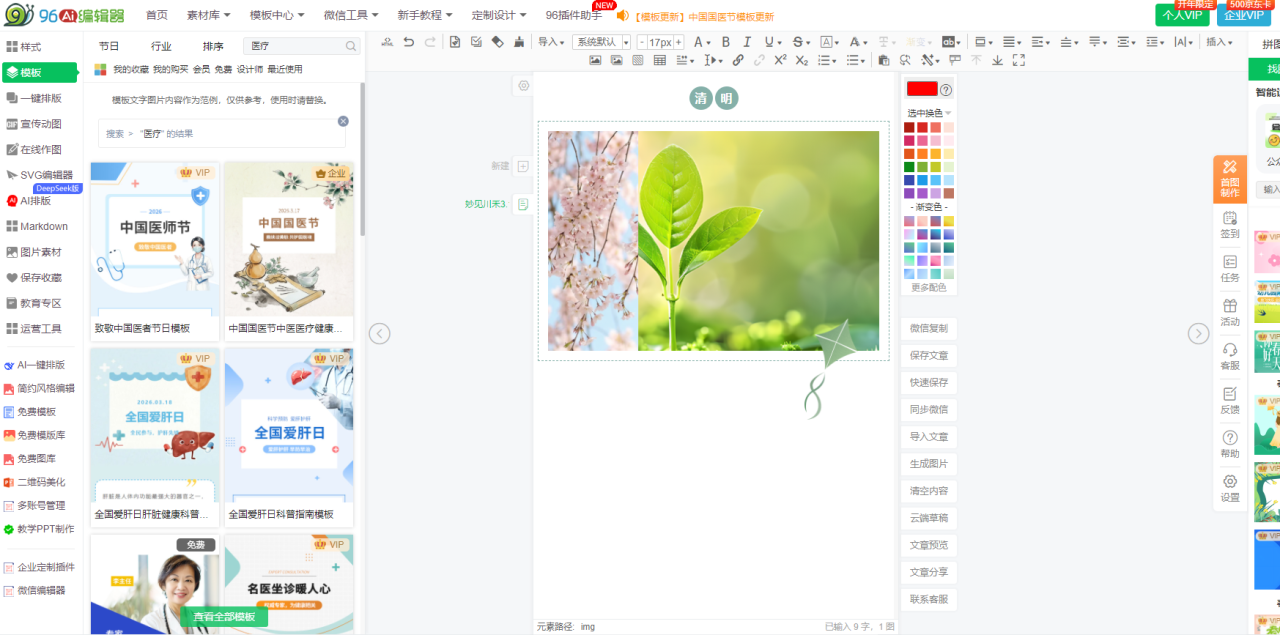Viewport: 1280px width, 635px height.
Task: Click the 保存文章 button
Action: [x=928, y=356]
